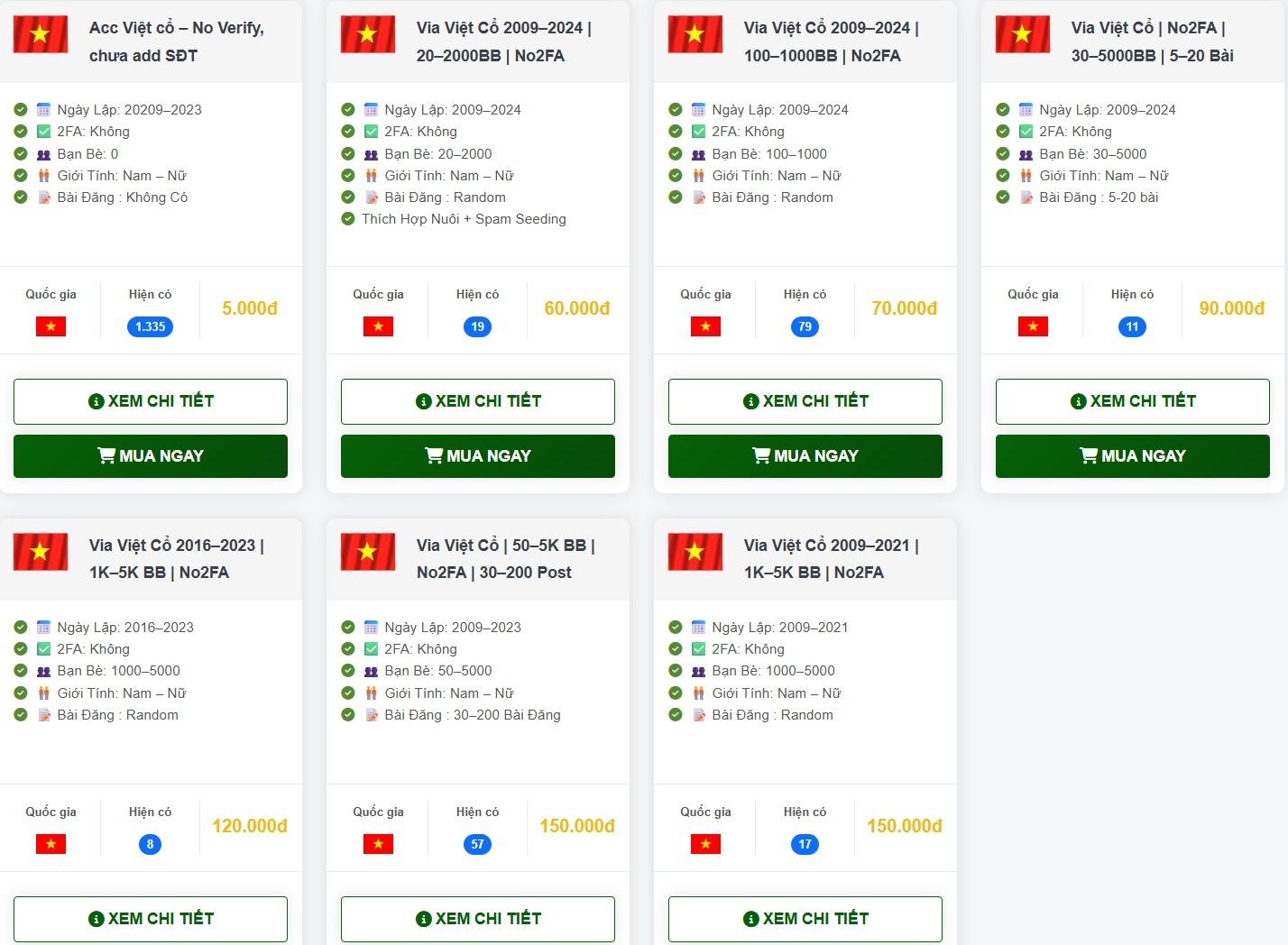Click the flag icon on Acc Việt cổ card header

(x=41, y=34)
